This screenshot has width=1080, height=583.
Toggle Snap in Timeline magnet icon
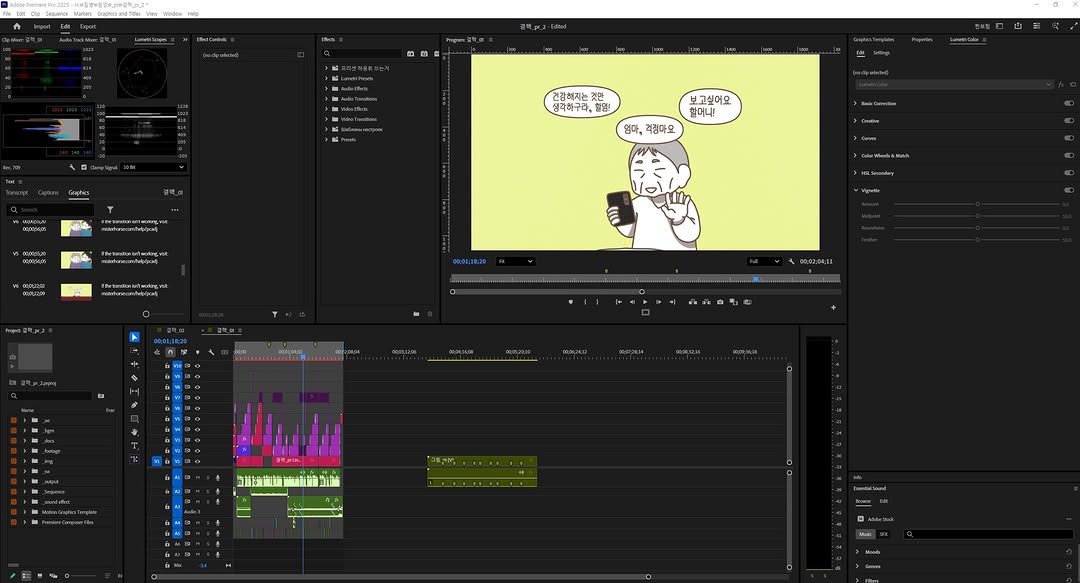coord(170,352)
